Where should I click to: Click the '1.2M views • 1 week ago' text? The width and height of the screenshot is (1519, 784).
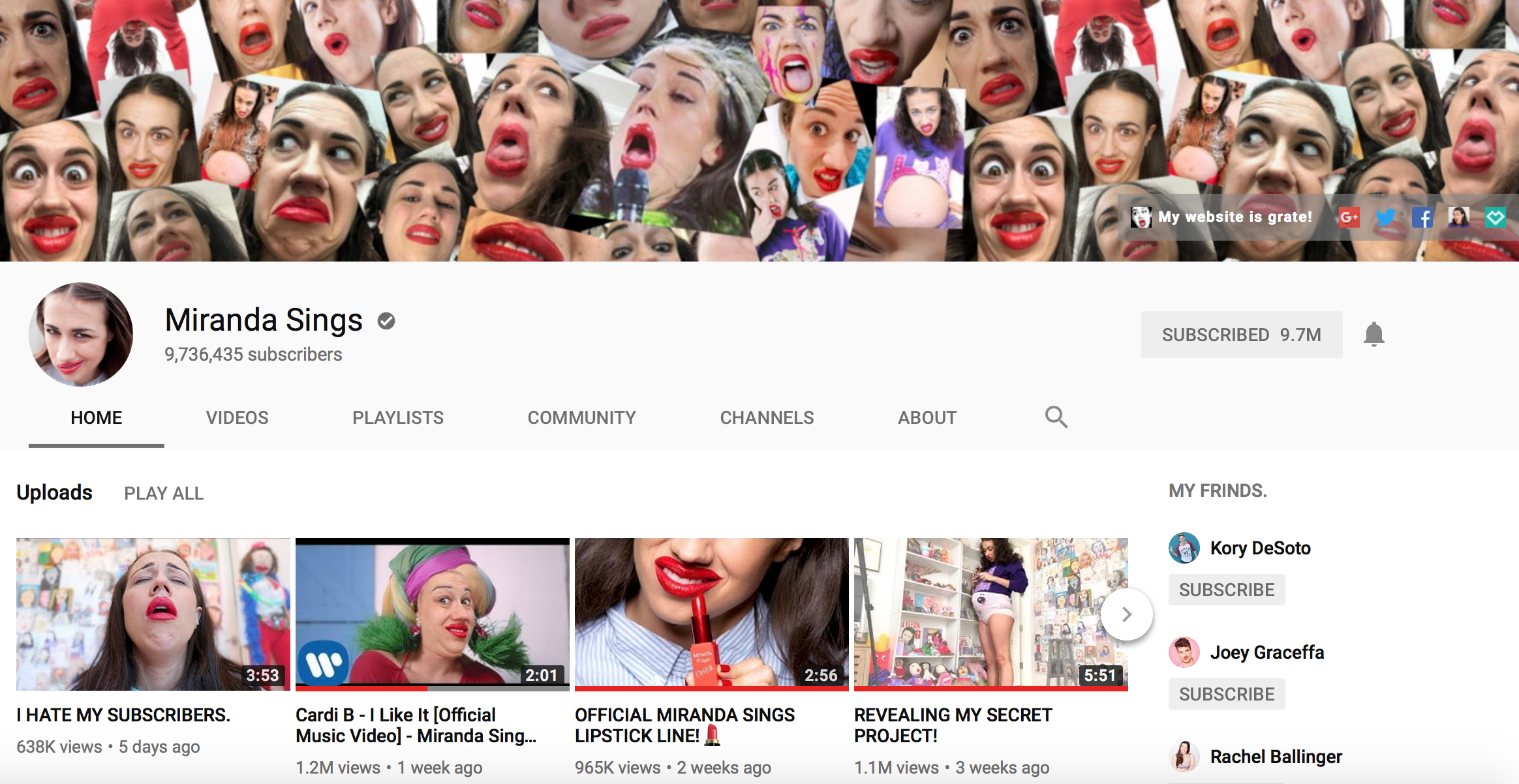pos(389,768)
